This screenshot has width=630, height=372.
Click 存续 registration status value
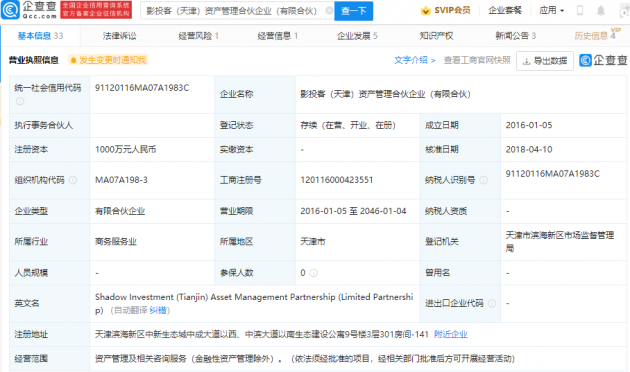click(x=348, y=125)
